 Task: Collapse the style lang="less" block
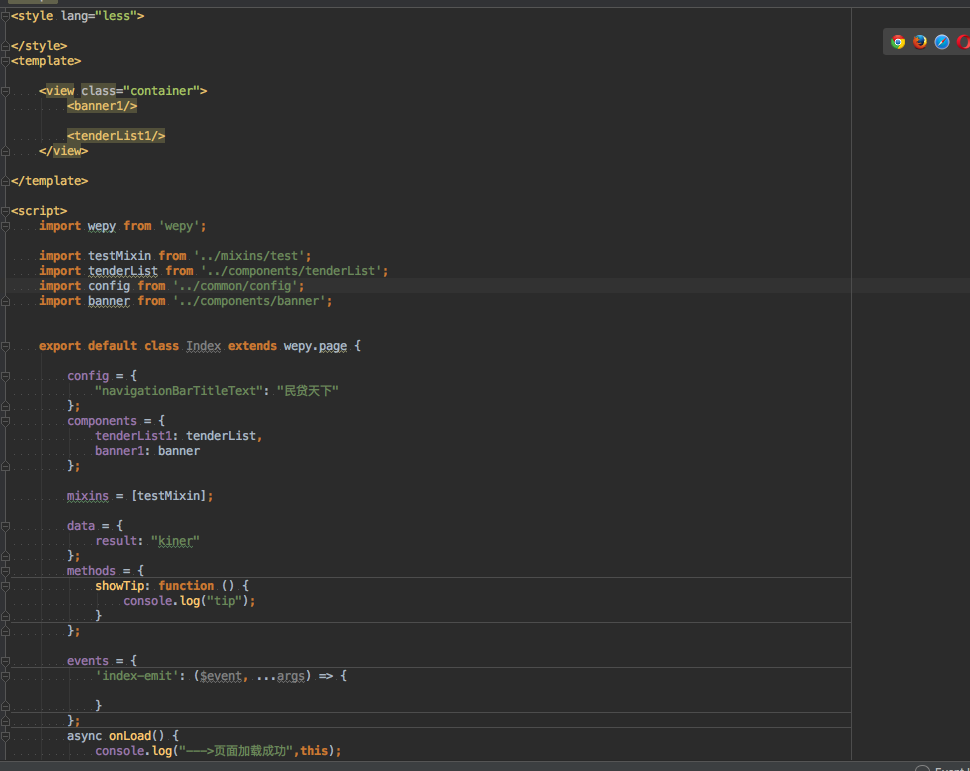5,15
